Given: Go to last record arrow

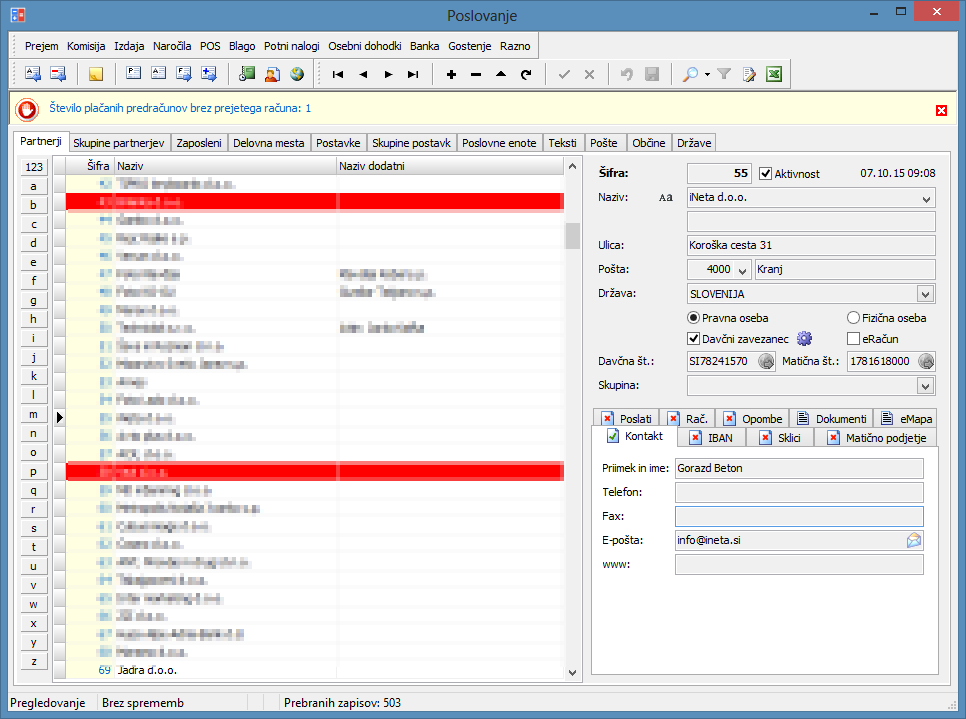Looking at the screenshot, I should click(413, 74).
